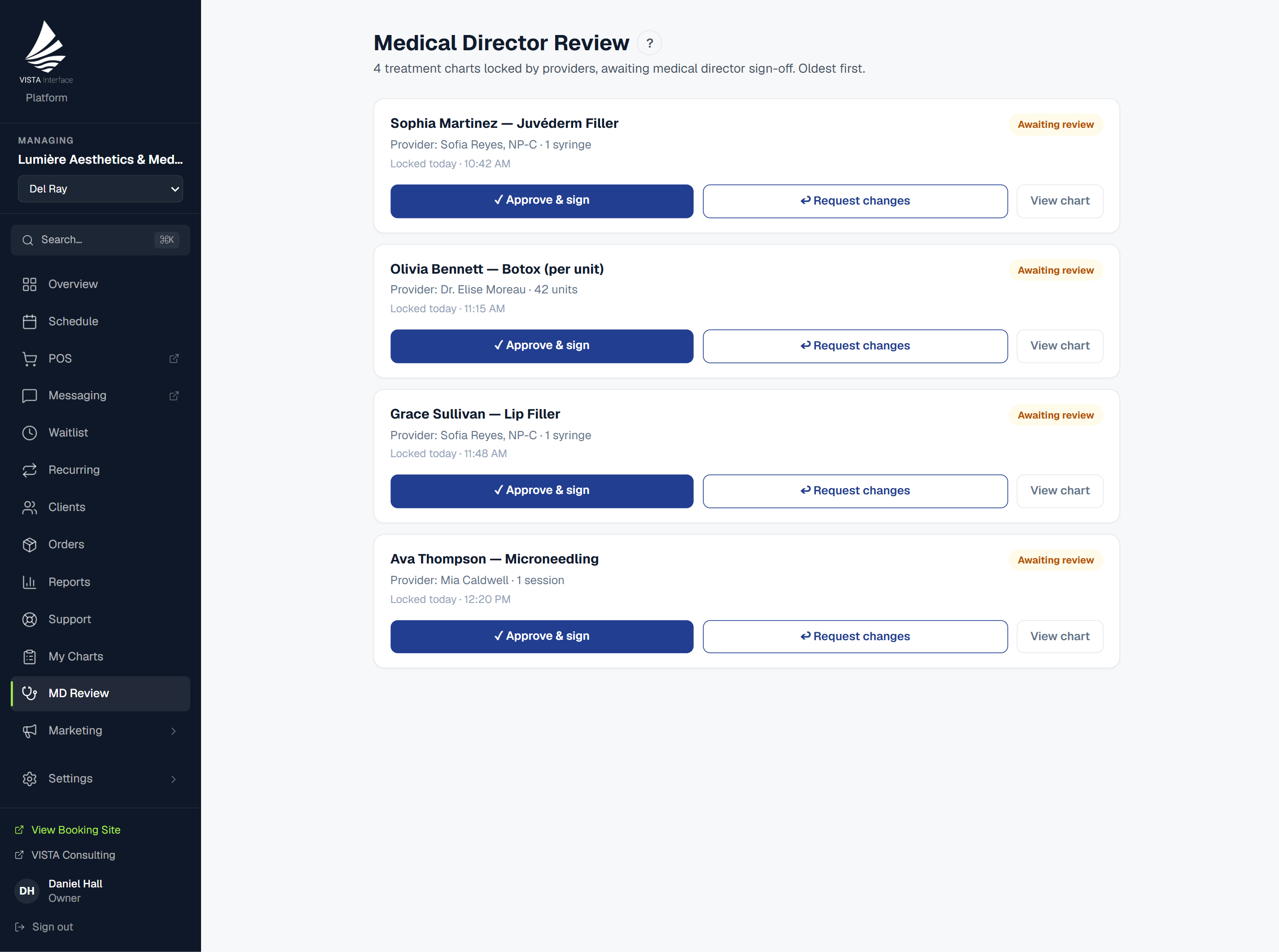
Task: Expand the Settings submenu chevron
Action: (174, 779)
